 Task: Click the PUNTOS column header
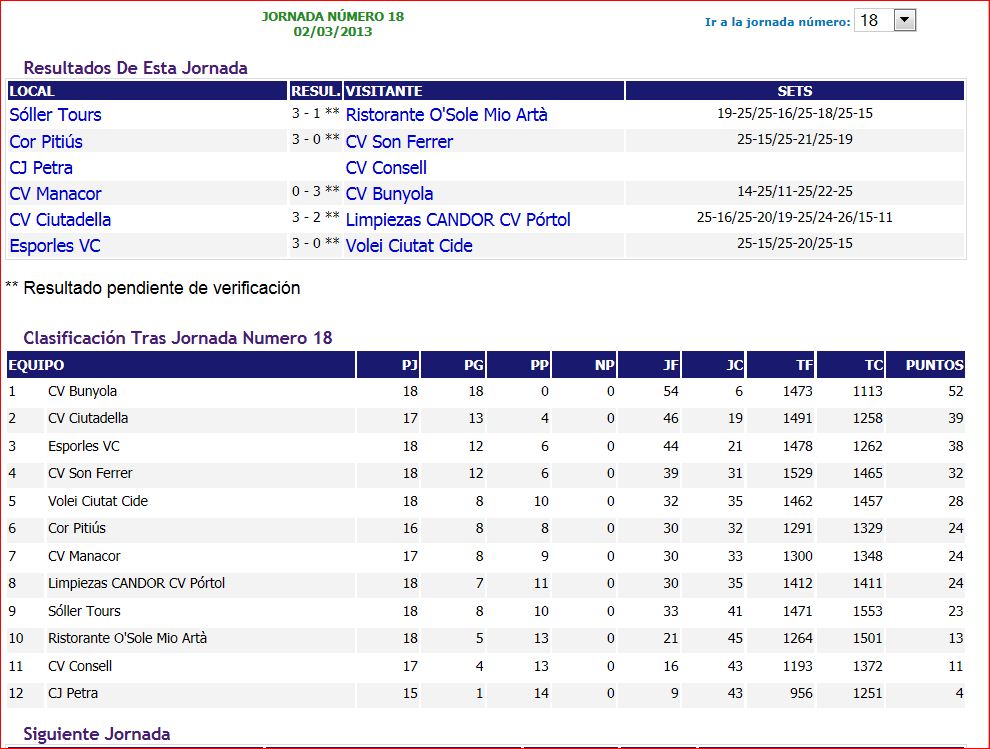pyautogui.click(x=926, y=365)
